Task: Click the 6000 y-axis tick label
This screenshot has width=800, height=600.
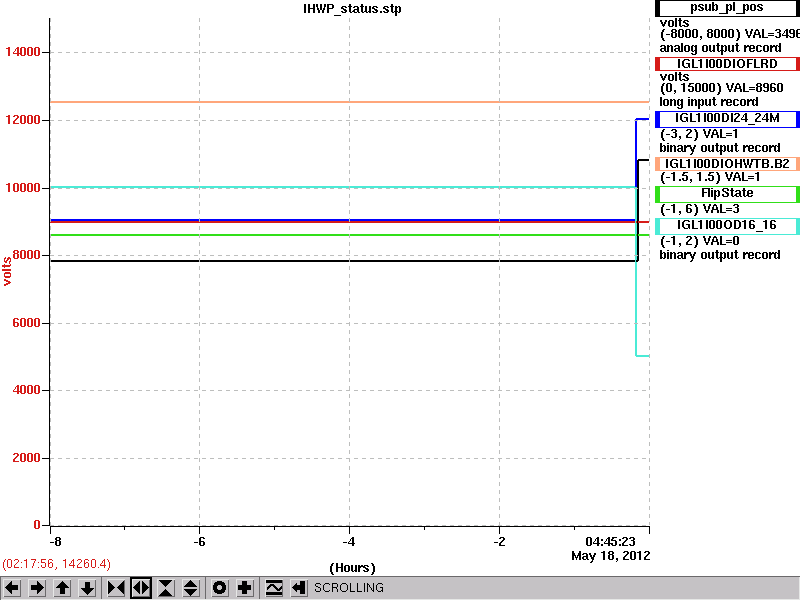Action: click(27, 323)
